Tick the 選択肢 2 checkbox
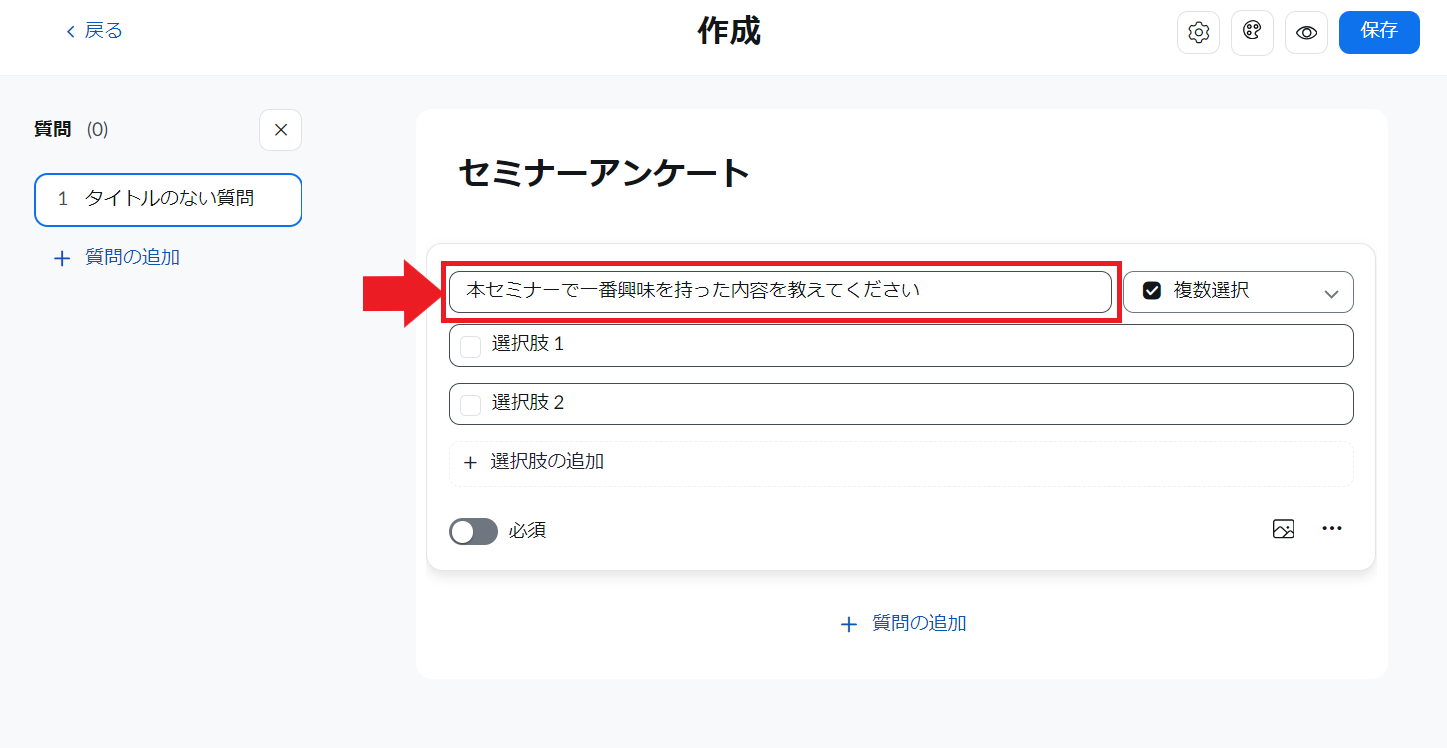The width and height of the screenshot is (1447, 748). tap(470, 405)
